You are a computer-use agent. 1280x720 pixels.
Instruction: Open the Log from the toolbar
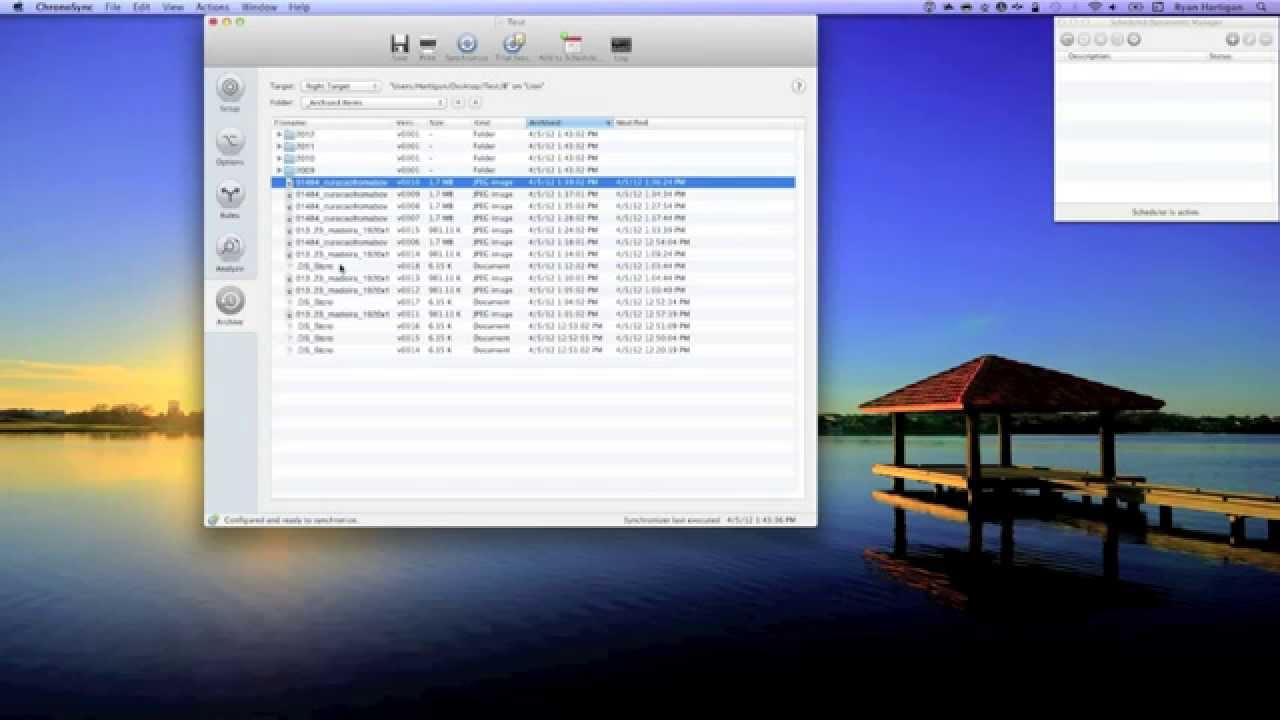click(621, 44)
